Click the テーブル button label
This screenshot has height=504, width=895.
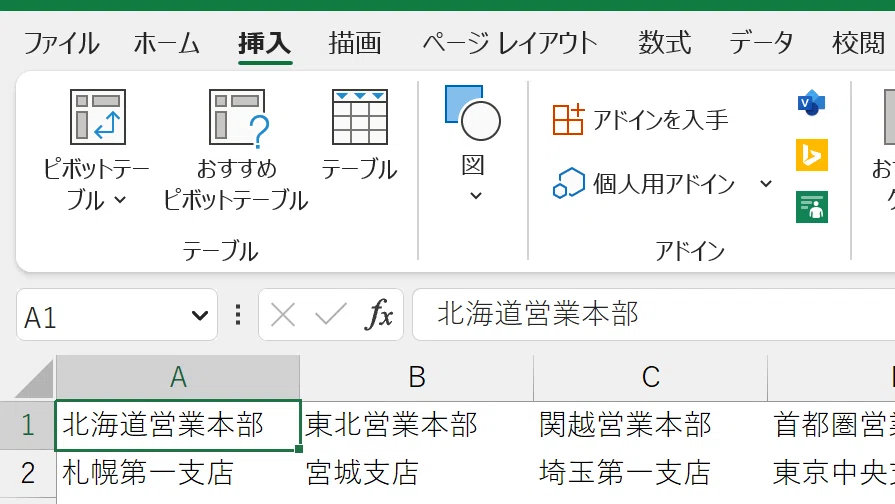(x=359, y=169)
